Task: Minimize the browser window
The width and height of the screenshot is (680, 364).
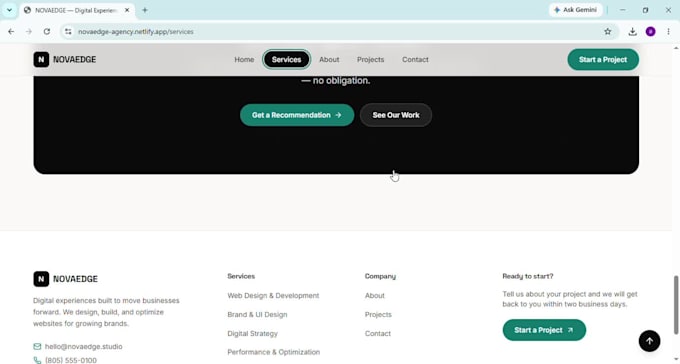Action: coord(623,10)
